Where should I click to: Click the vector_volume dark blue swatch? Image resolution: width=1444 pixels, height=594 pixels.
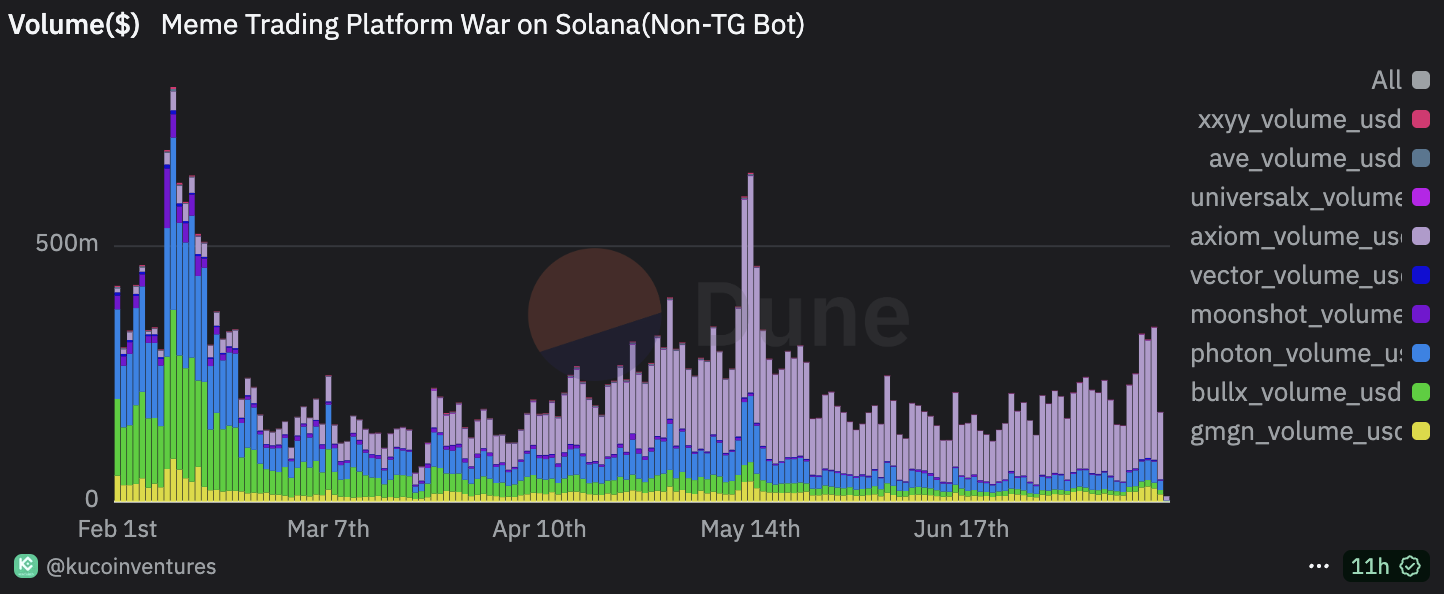(1421, 276)
